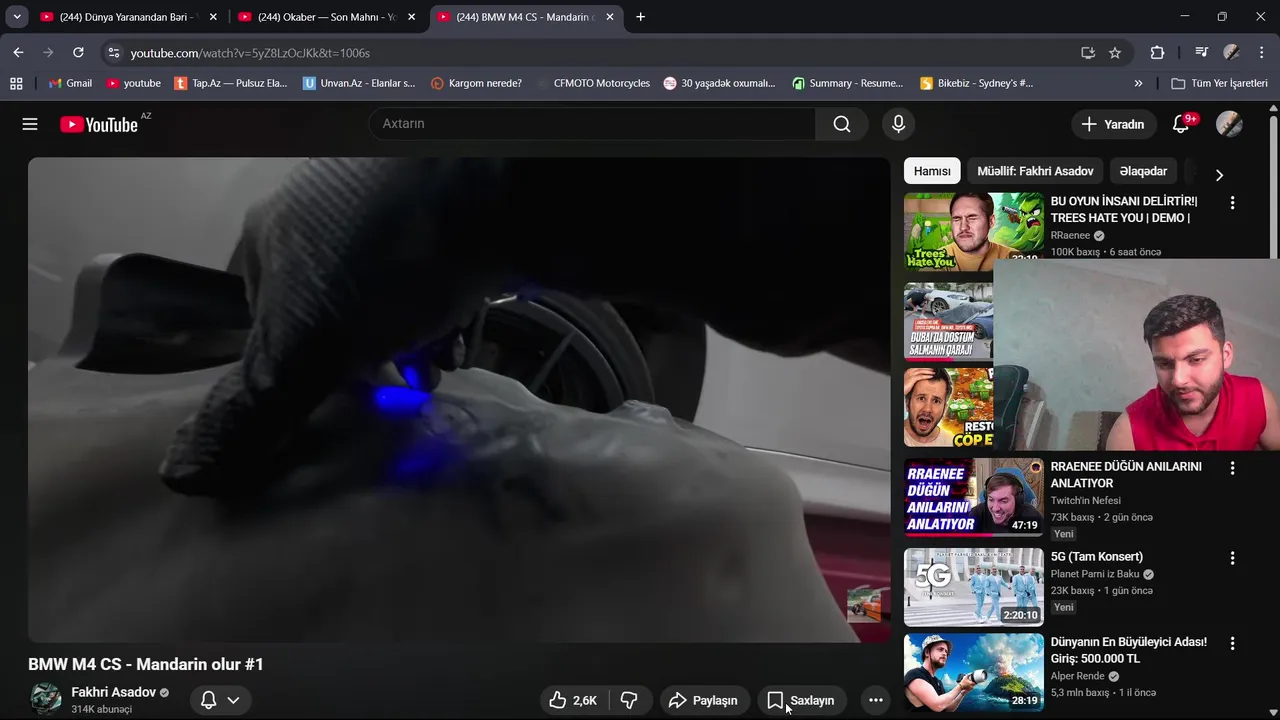
Task: Open the account avatar menu
Action: tap(1229, 124)
